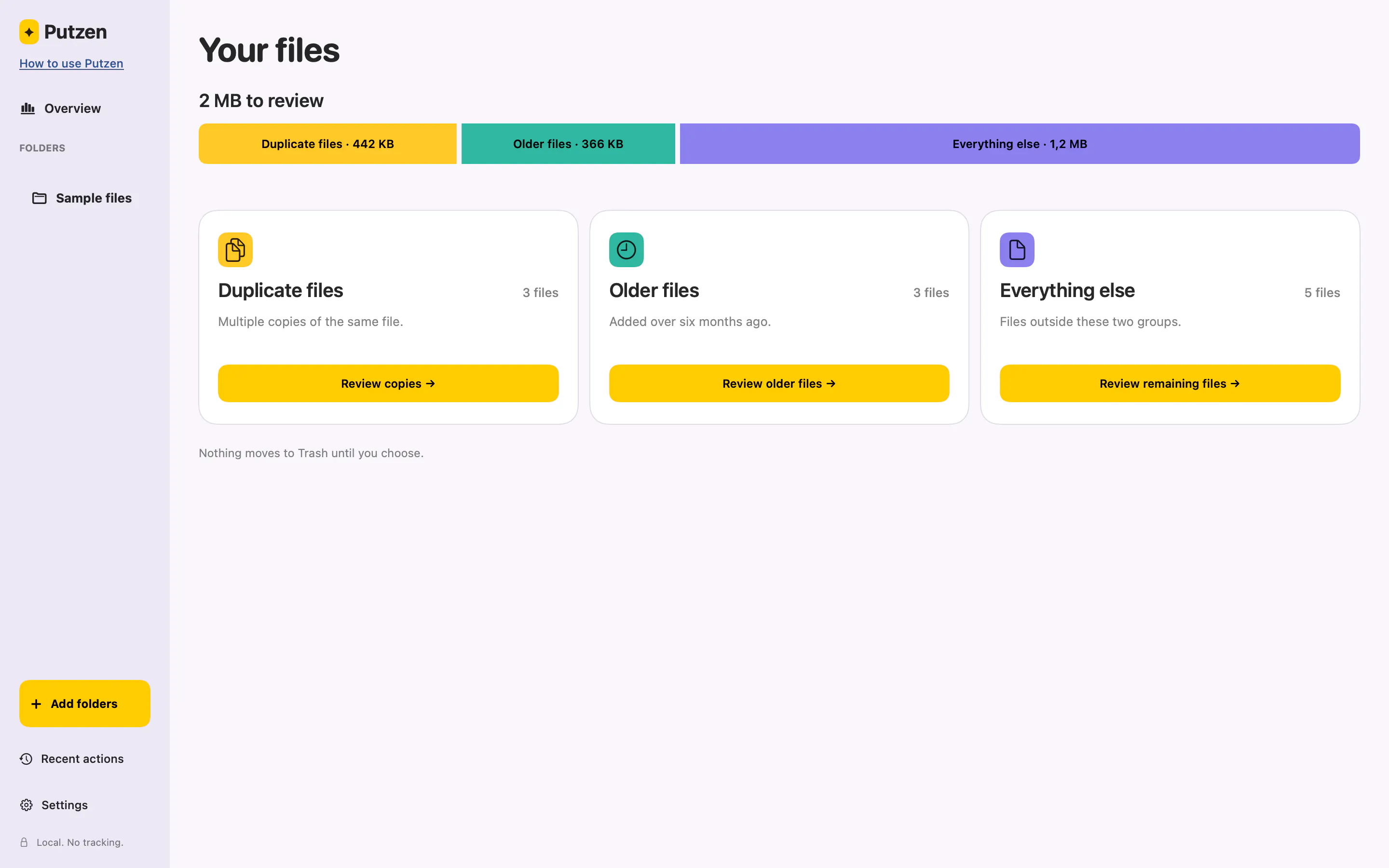Open the How to use Putzen link
The image size is (1389, 868).
(71, 63)
